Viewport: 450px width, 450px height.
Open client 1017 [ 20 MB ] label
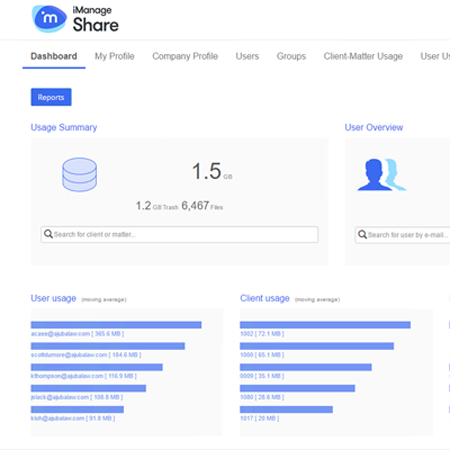260,418
